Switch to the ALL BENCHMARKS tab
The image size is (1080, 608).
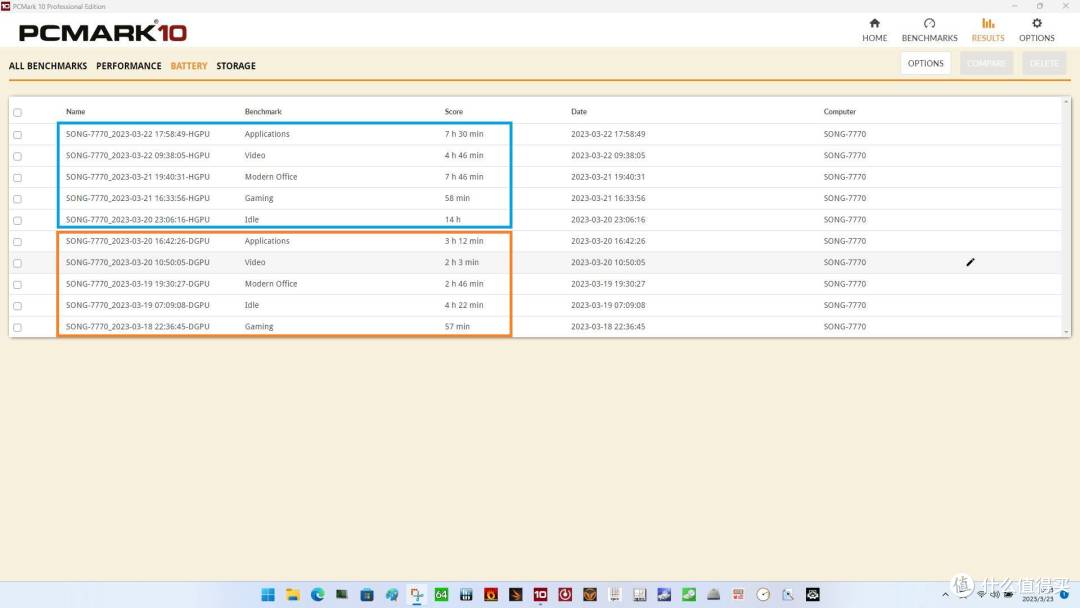tap(48, 66)
